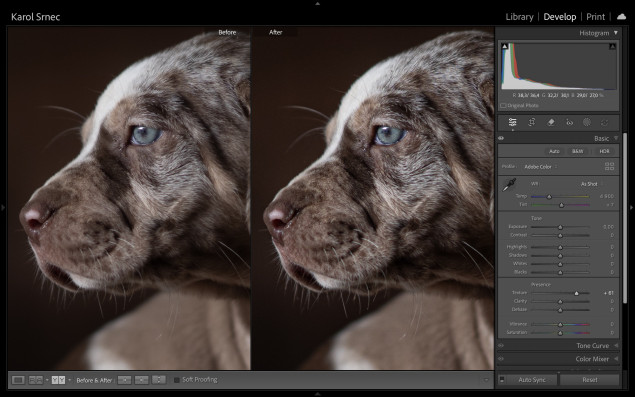Click the HDR button
The width and height of the screenshot is (635, 397).
click(x=604, y=151)
